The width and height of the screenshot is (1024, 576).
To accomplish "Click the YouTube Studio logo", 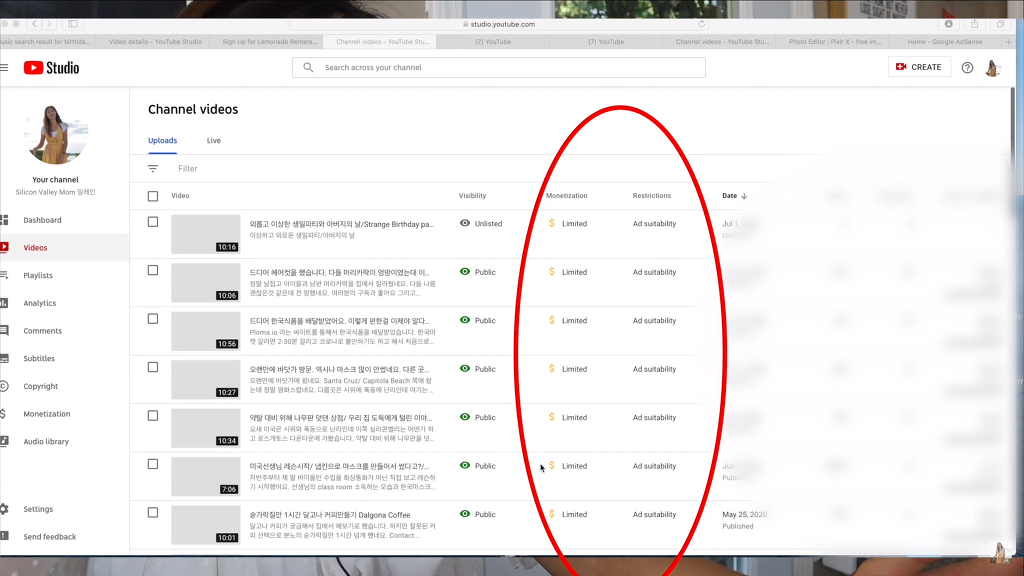I will tap(52, 68).
